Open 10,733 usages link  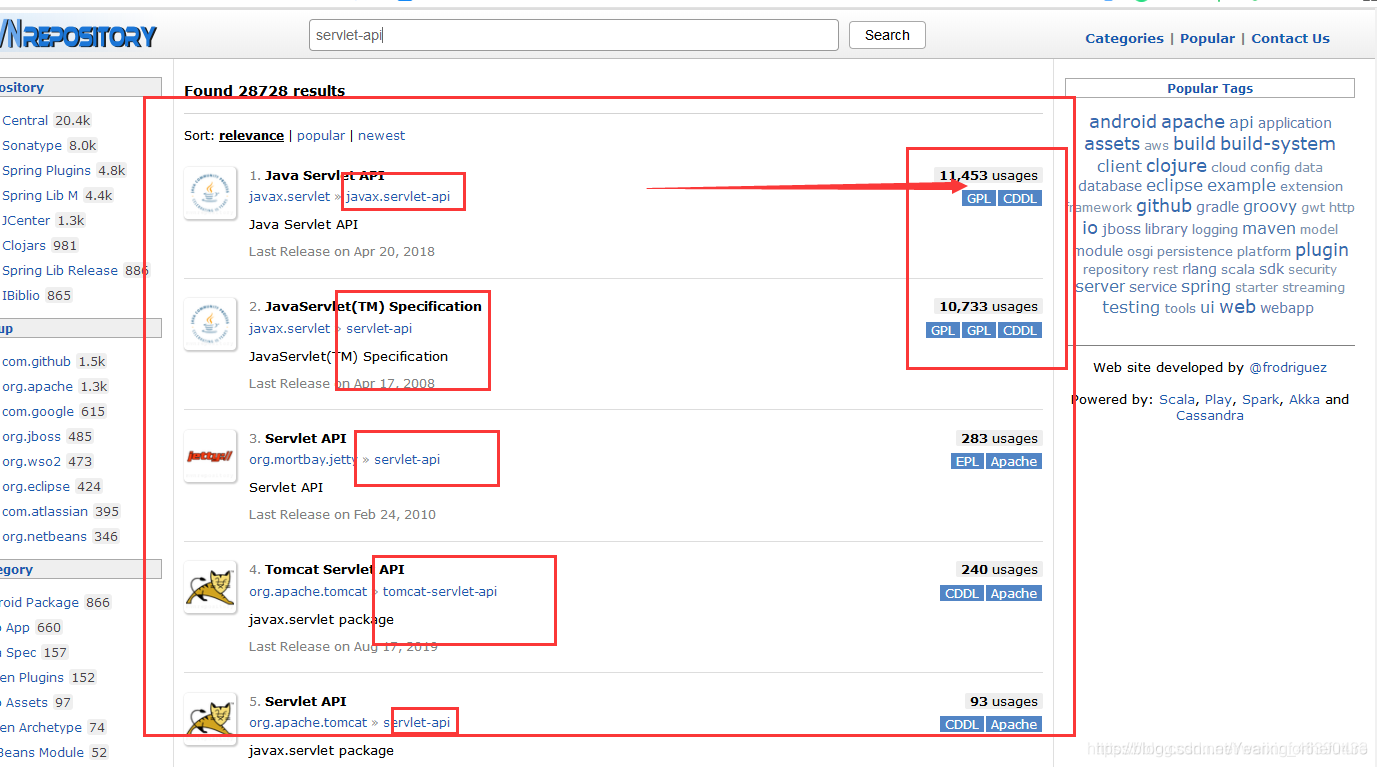(x=988, y=306)
